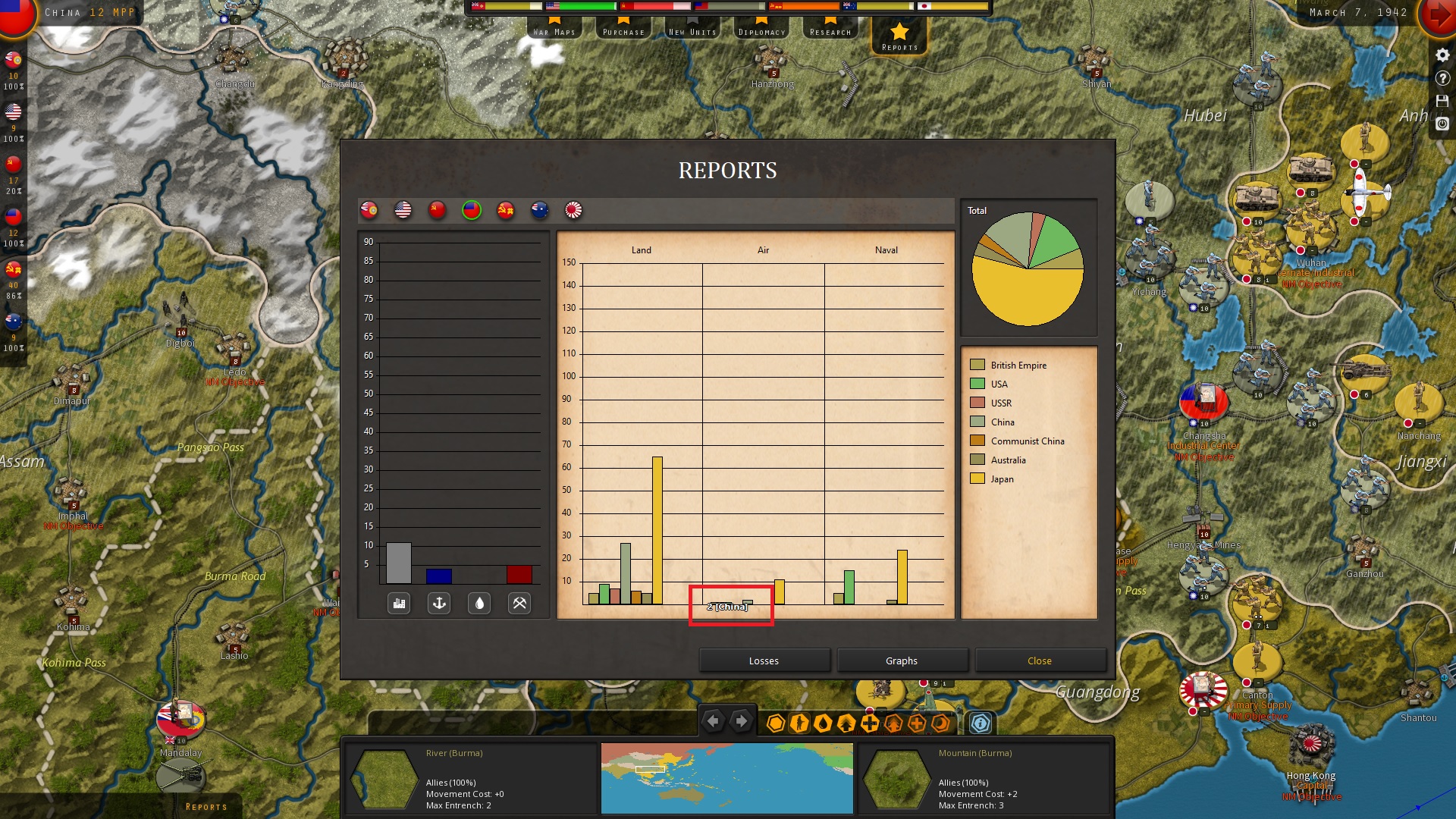Image resolution: width=1456 pixels, height=819 pixels.
Task: Click the save game floppy disk icon
Action: click(x=1442, y=101)
